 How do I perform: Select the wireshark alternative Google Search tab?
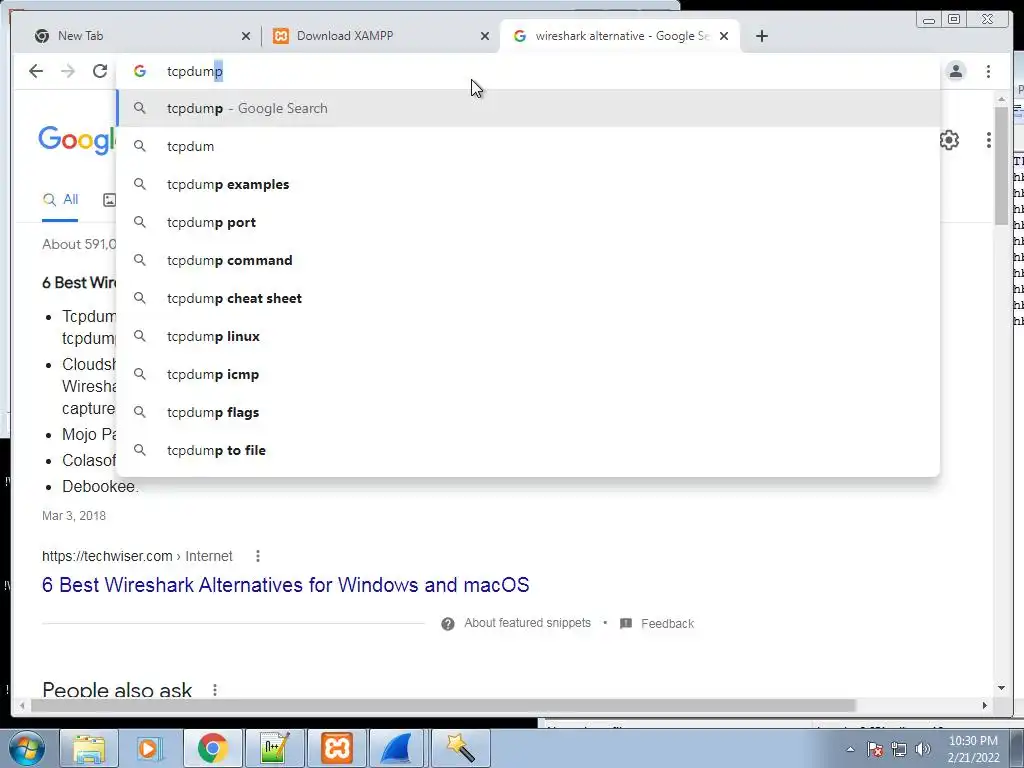[619, 36]
